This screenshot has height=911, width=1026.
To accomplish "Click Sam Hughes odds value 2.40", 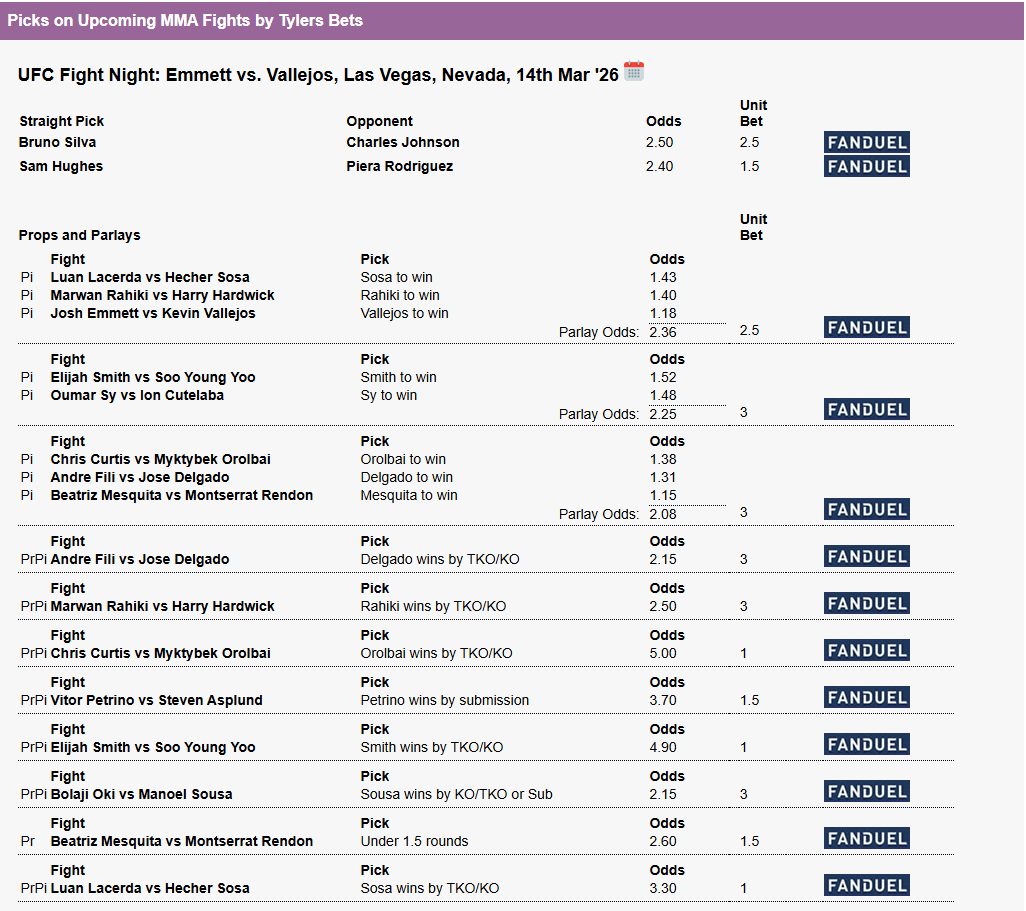I will point(660,166).
